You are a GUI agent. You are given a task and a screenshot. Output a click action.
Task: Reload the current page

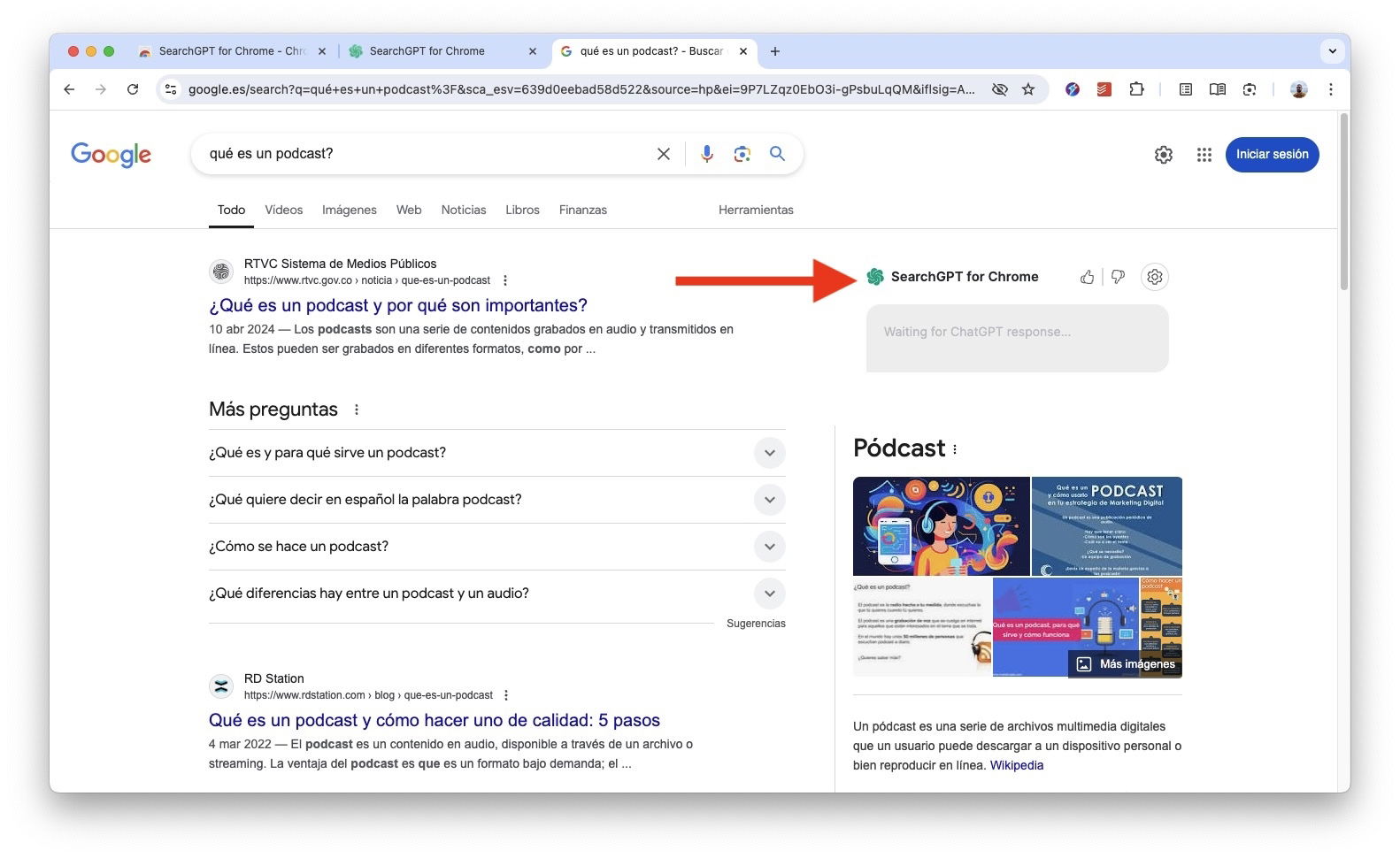(x=133, y=89)
